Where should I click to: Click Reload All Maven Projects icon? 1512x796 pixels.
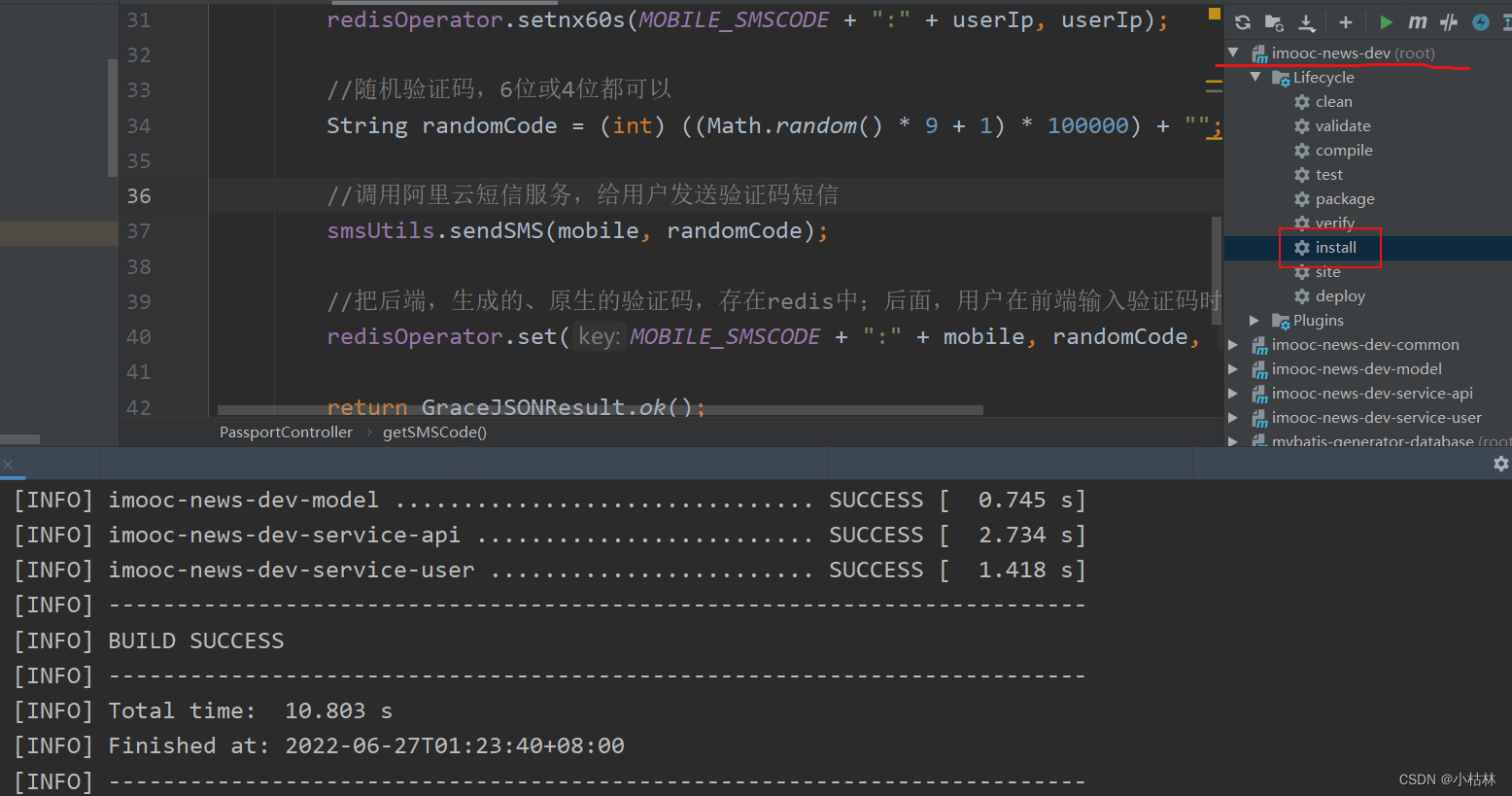tap(1243, 22)
